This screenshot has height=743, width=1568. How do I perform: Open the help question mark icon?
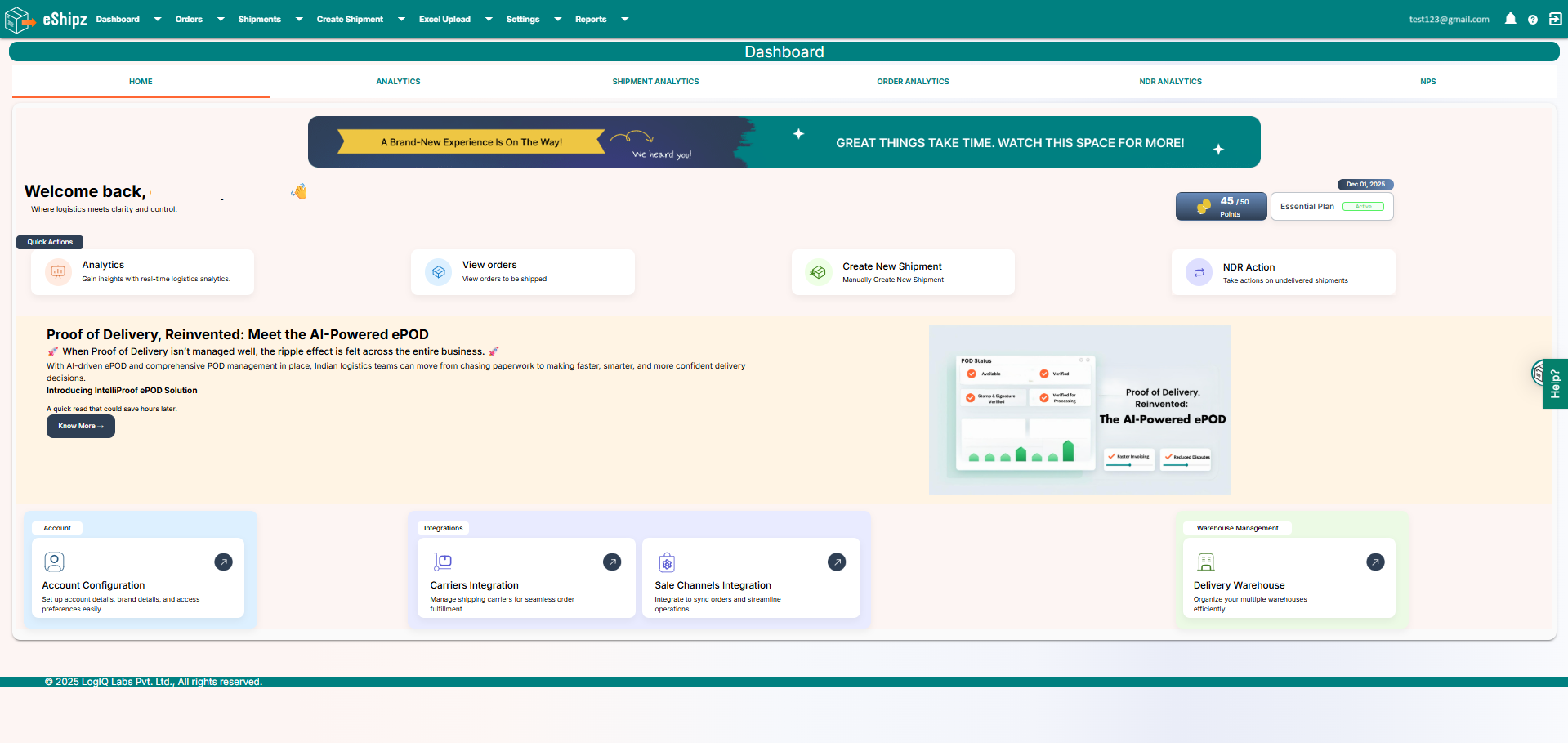pyautogui.click(x=1533, y=20)
